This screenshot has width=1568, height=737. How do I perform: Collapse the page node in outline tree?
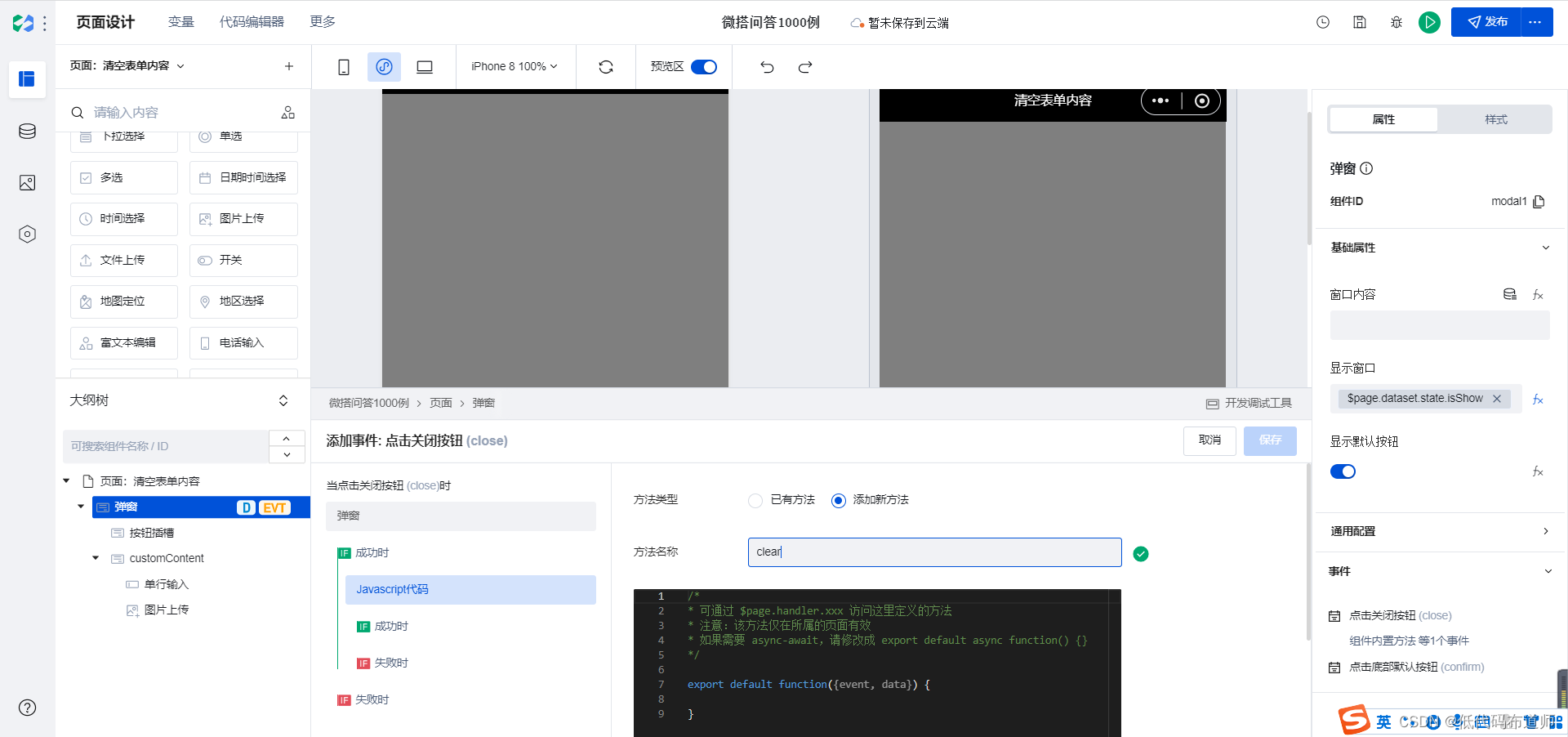pyautogui.click(x=66, y=481)
